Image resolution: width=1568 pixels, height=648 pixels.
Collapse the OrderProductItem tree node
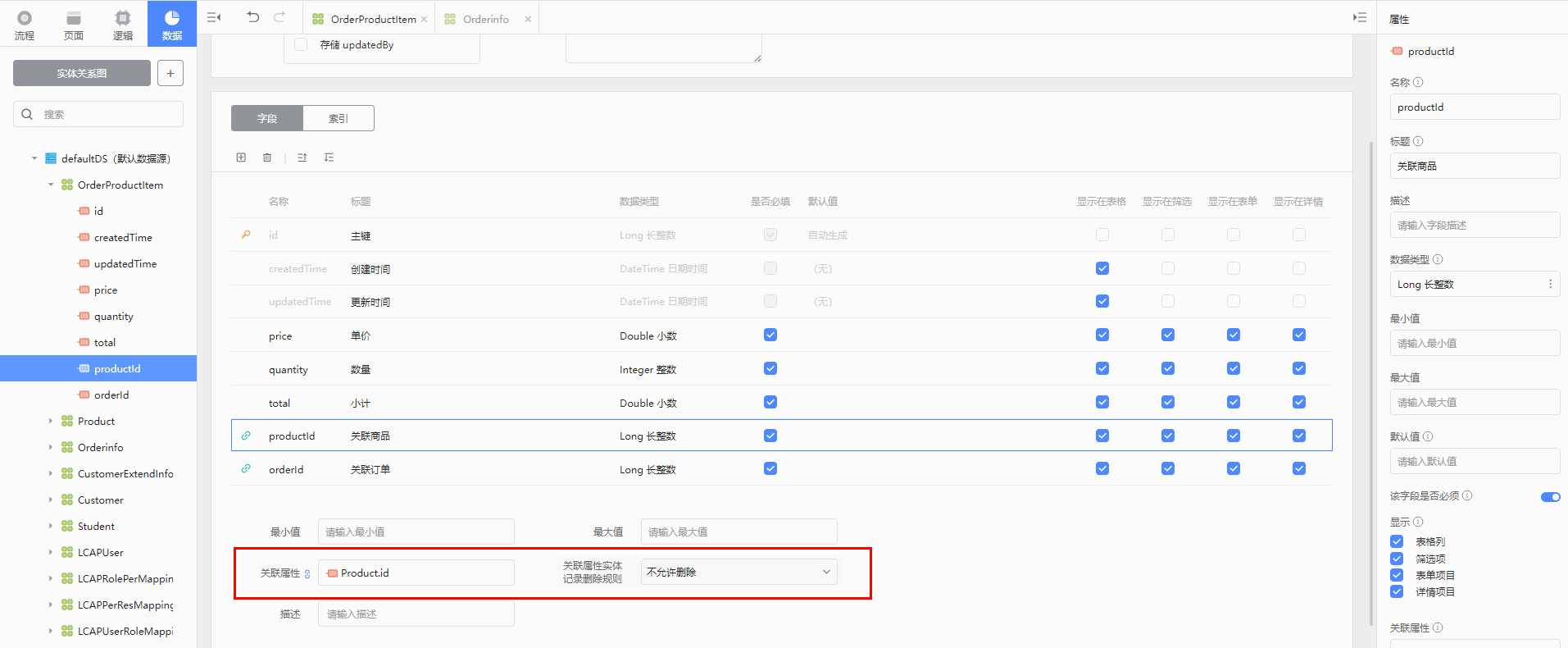coord(51,185)
